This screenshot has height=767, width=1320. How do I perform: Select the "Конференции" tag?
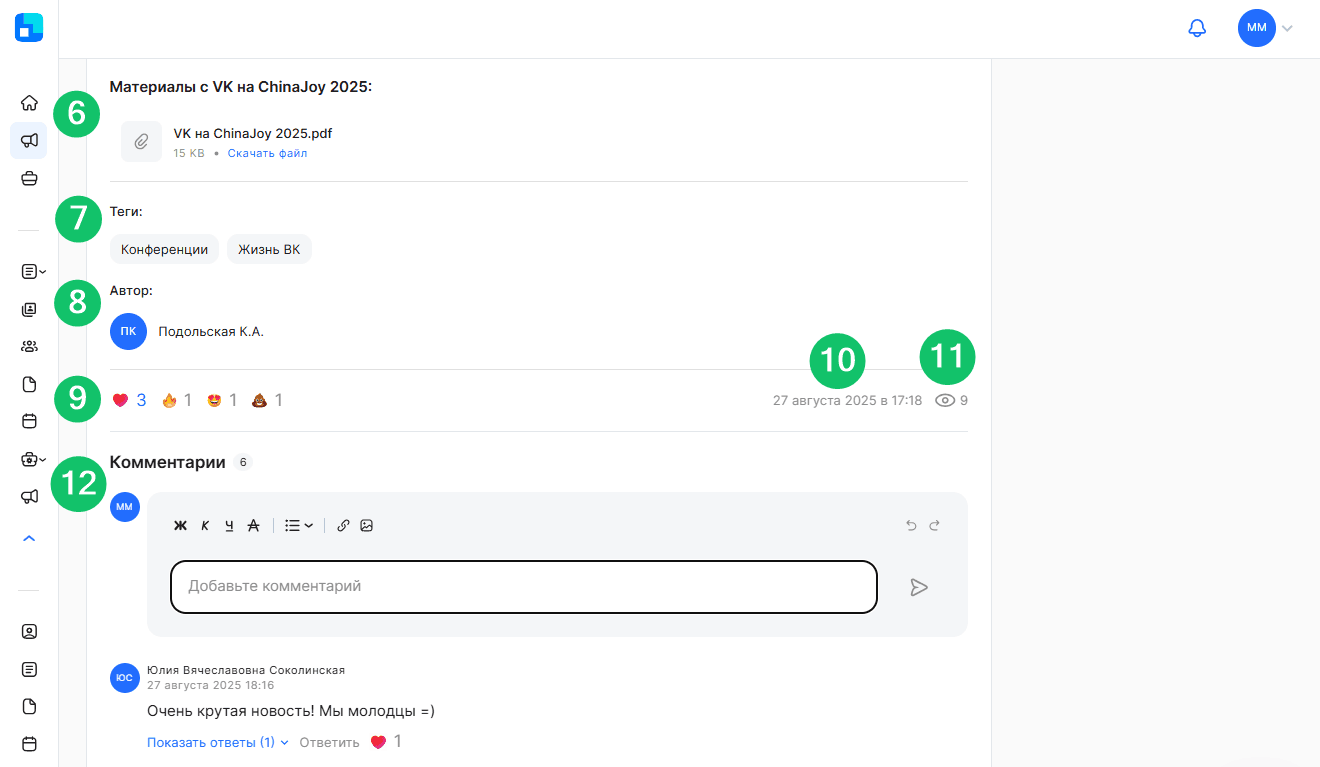pos(164,249)
